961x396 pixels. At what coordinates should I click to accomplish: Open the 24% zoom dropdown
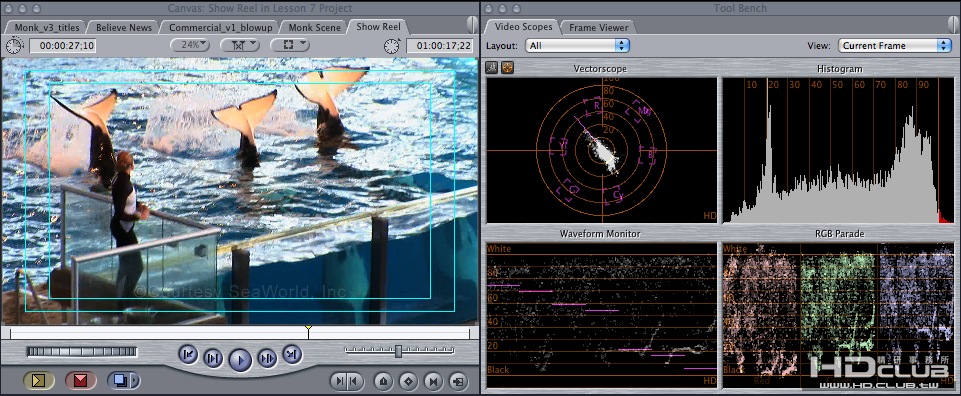point(190,45)
